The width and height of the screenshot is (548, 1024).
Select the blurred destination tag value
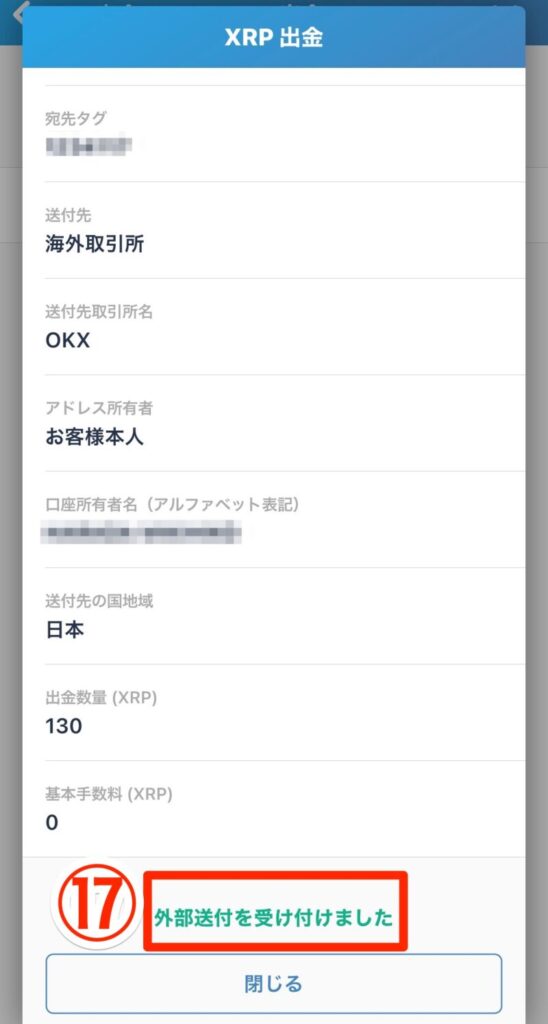click(89, 145)
